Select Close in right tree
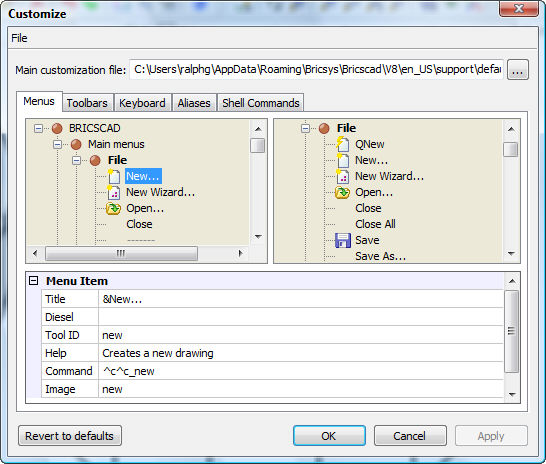 click(x=368, y=208)
